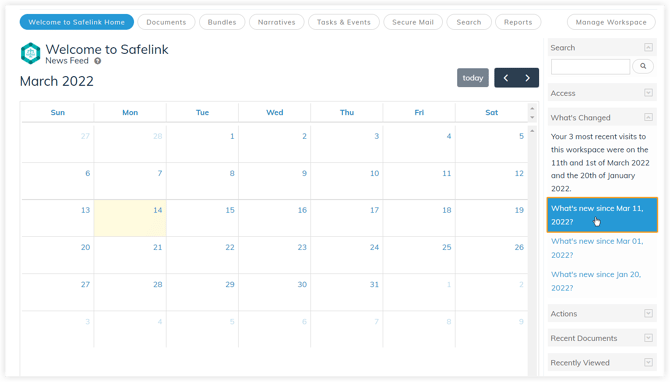Click the Sun column header
This screenshot has height=382, width=670.
58,112
